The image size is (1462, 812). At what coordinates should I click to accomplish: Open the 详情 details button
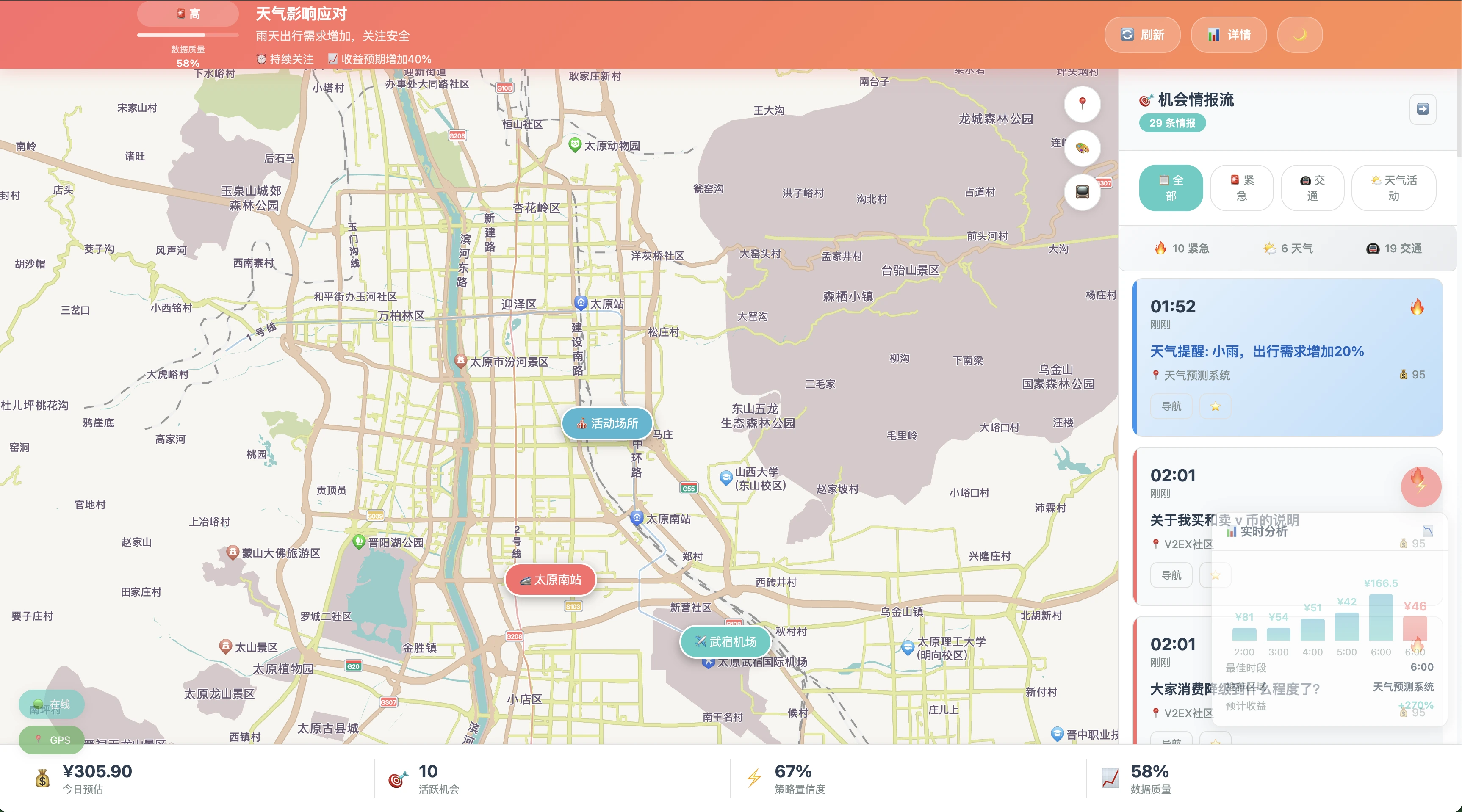1228,35
